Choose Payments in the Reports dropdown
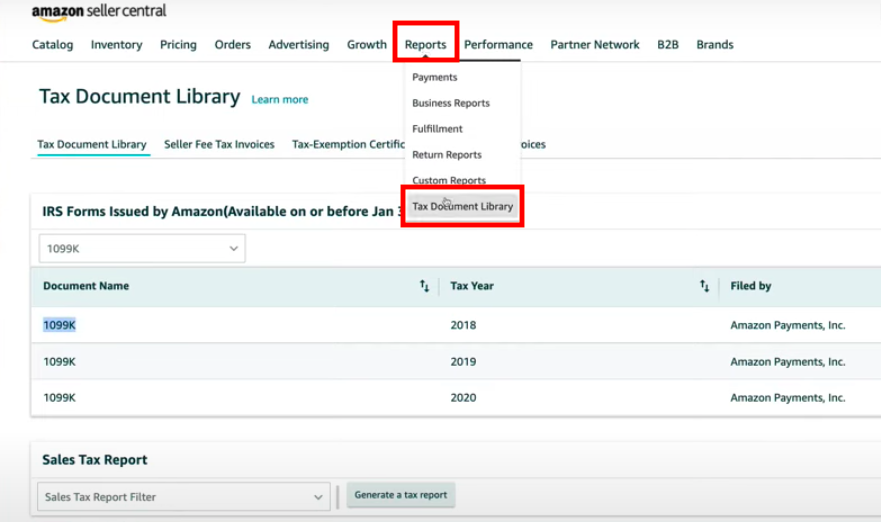The width and height of the screenshot is (881, 522). (x=434, y=77)
